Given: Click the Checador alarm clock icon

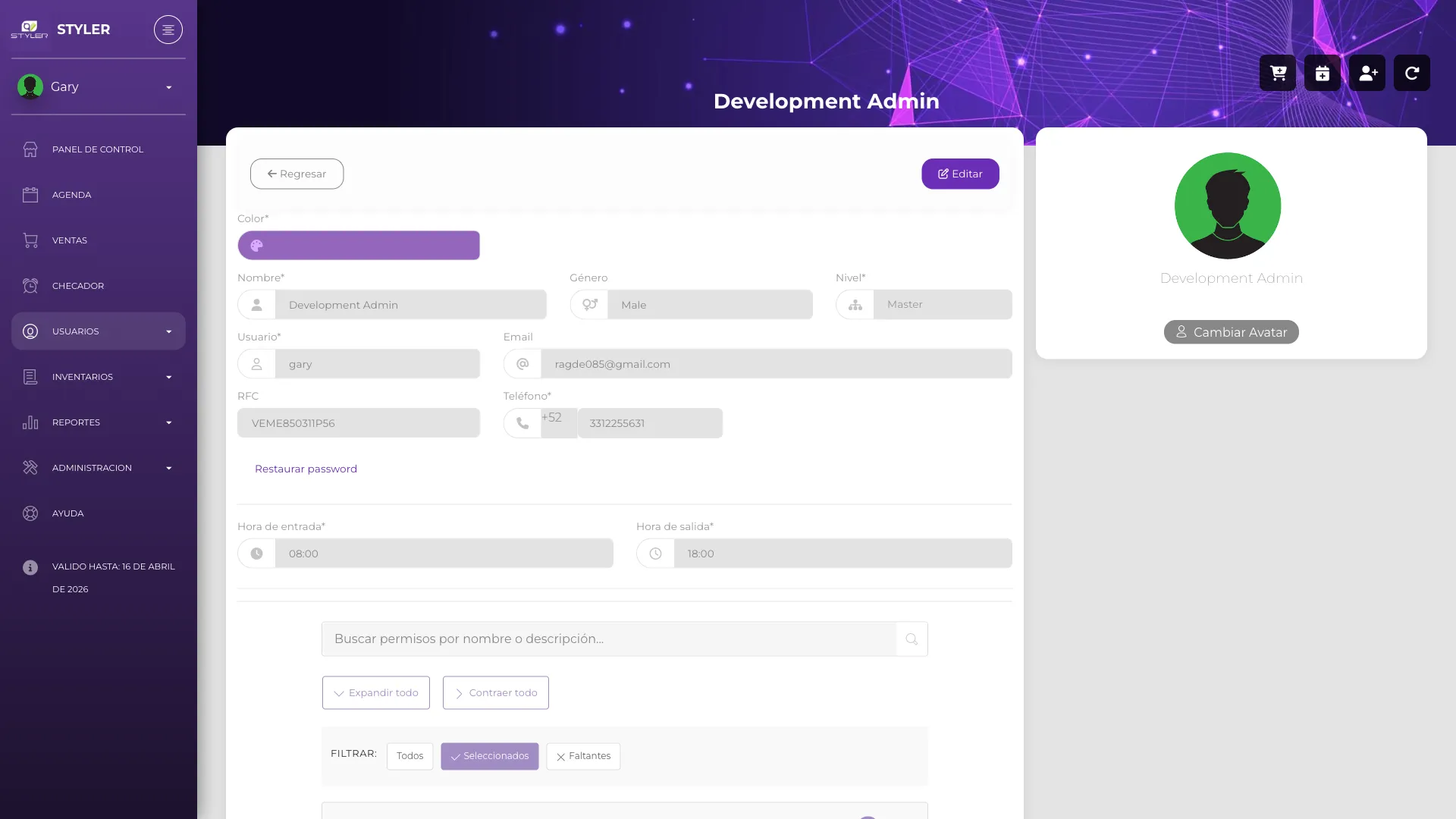Looking at the screenshot, I should click(x=30, y=286).
